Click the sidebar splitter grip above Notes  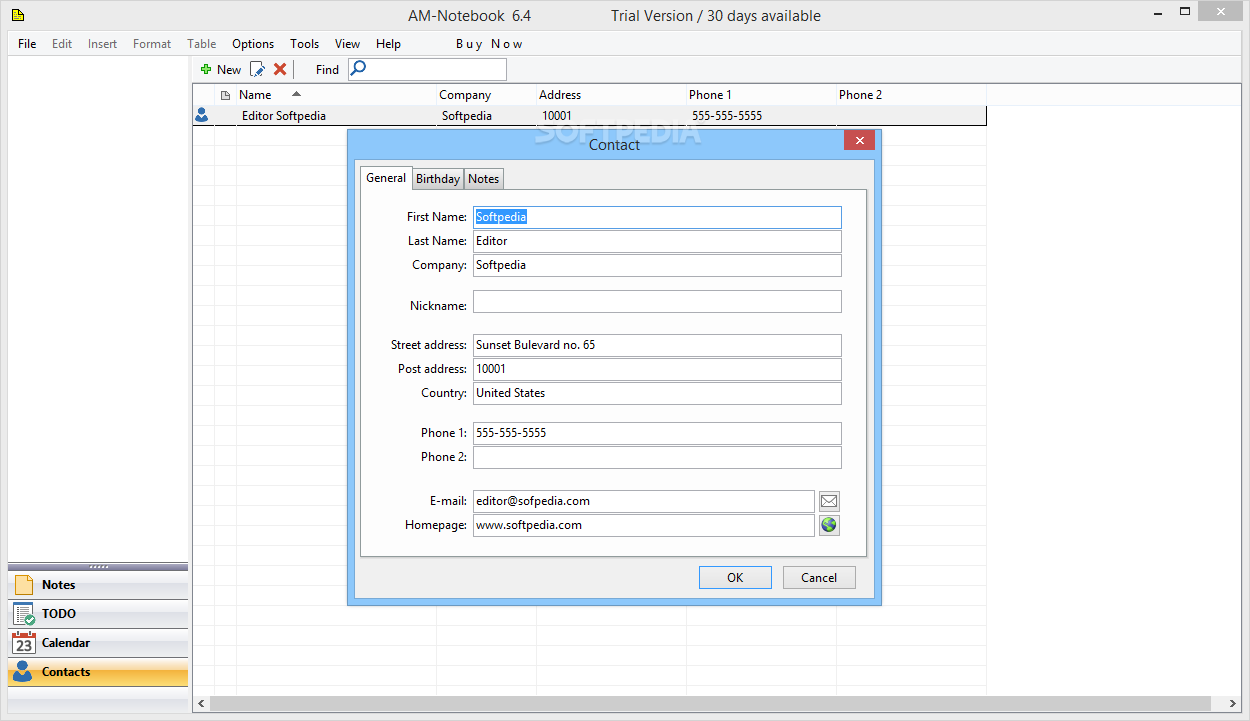pyautogui.click(x=98, y=566)
